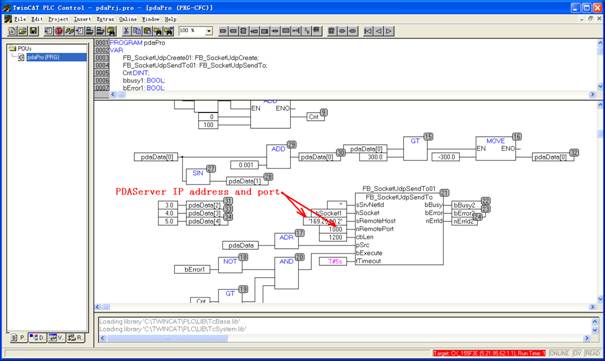Open the Online menu
The height and width of the screenshot is (361, 605).
[127, 19]
